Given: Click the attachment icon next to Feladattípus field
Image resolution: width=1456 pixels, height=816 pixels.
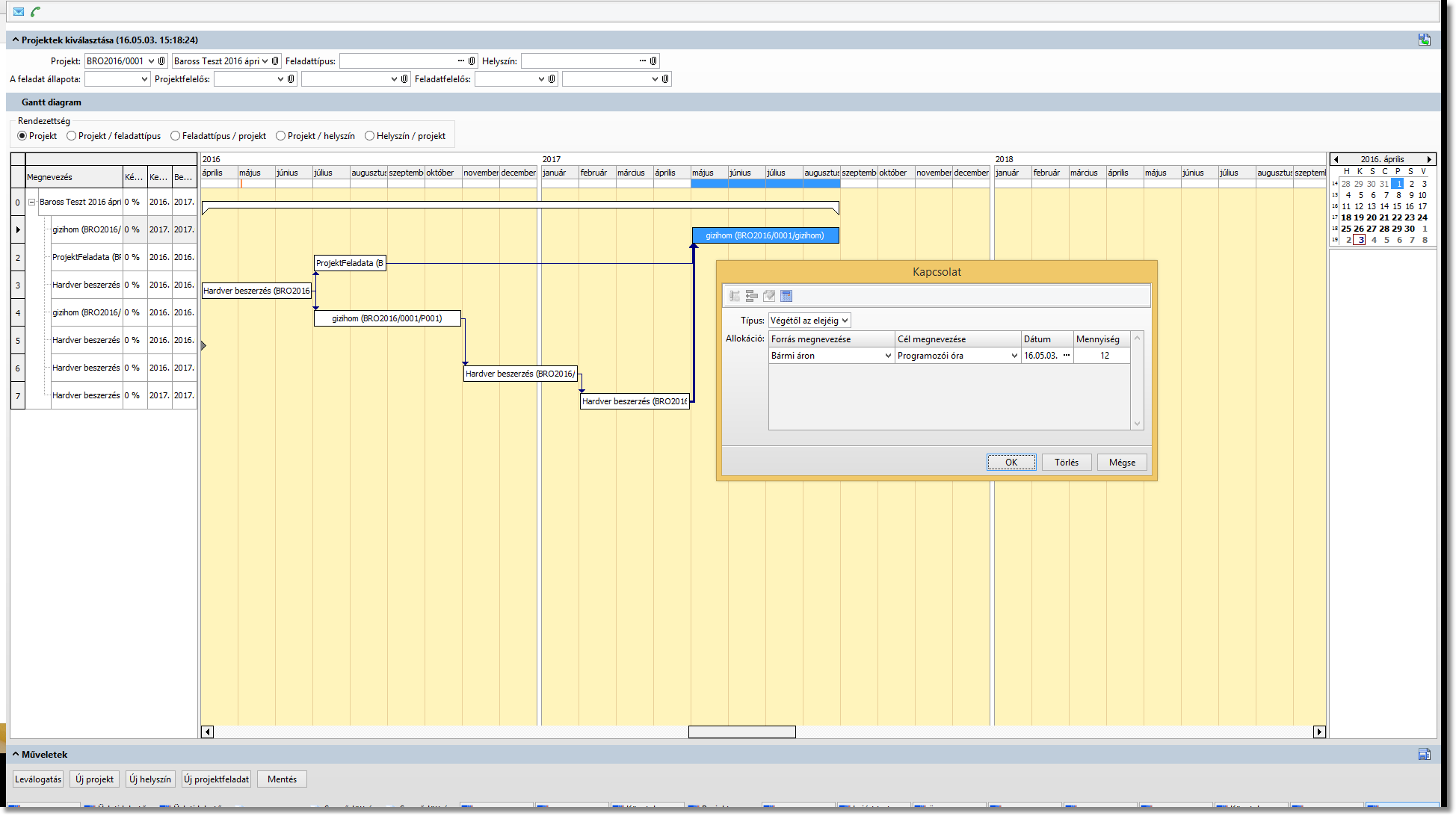Looking at the screenshot, I should click(x=472, y=61).
